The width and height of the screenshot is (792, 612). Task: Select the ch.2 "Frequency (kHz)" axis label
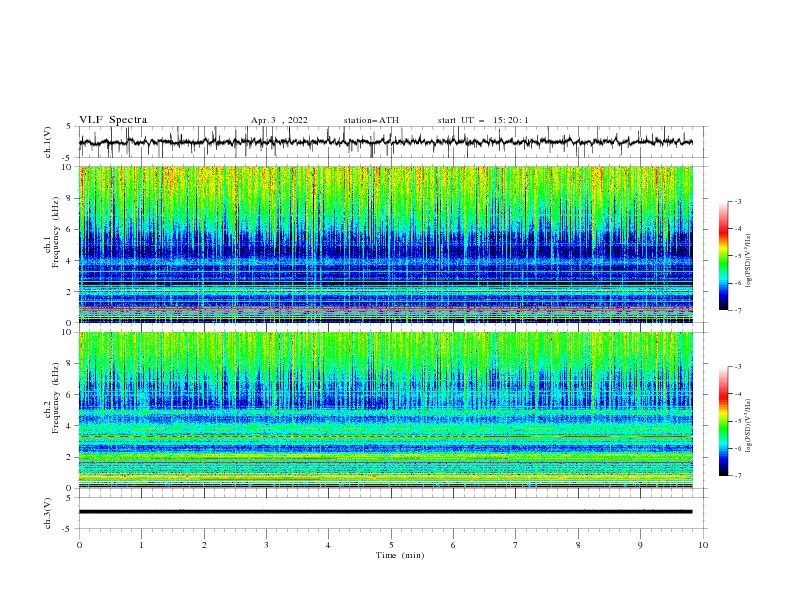coord(56,398)
